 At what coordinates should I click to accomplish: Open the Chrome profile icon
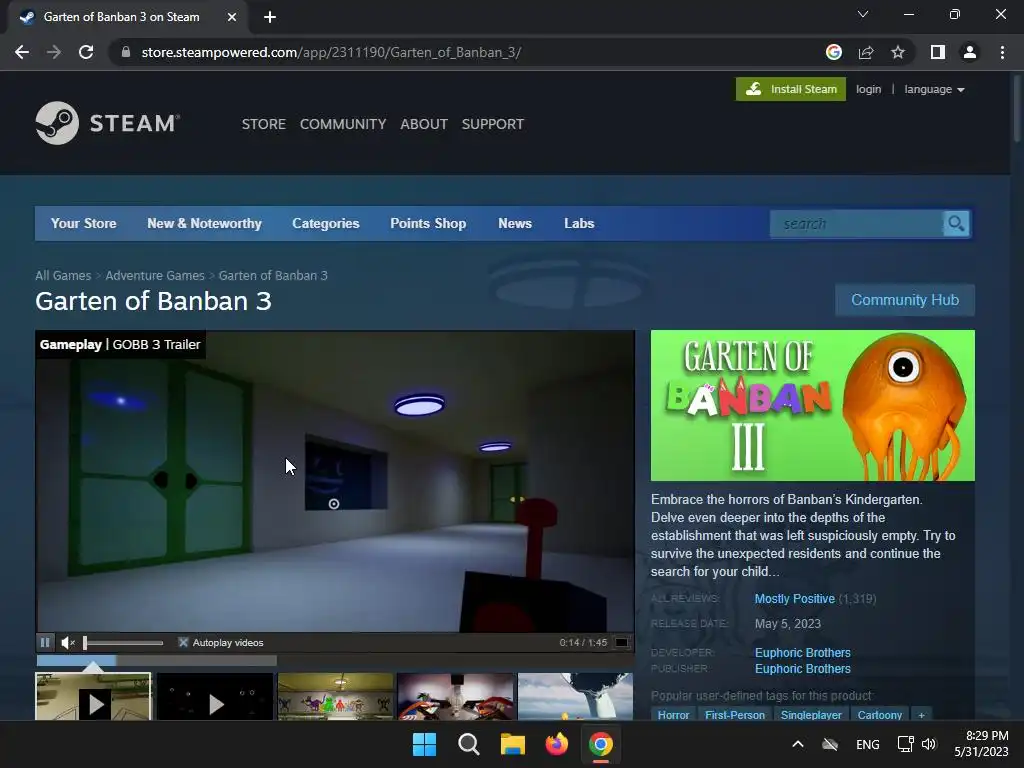tap(970, 52)
